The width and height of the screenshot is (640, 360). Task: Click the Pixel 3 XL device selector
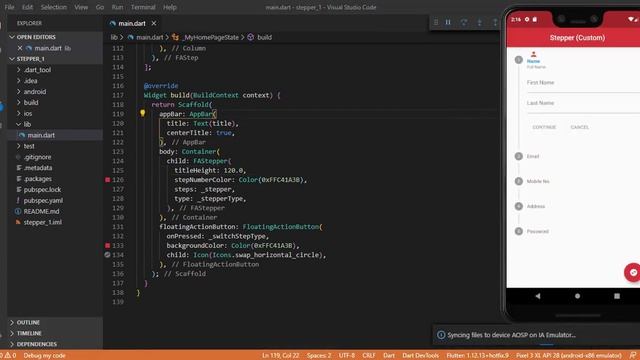[569, 356]
